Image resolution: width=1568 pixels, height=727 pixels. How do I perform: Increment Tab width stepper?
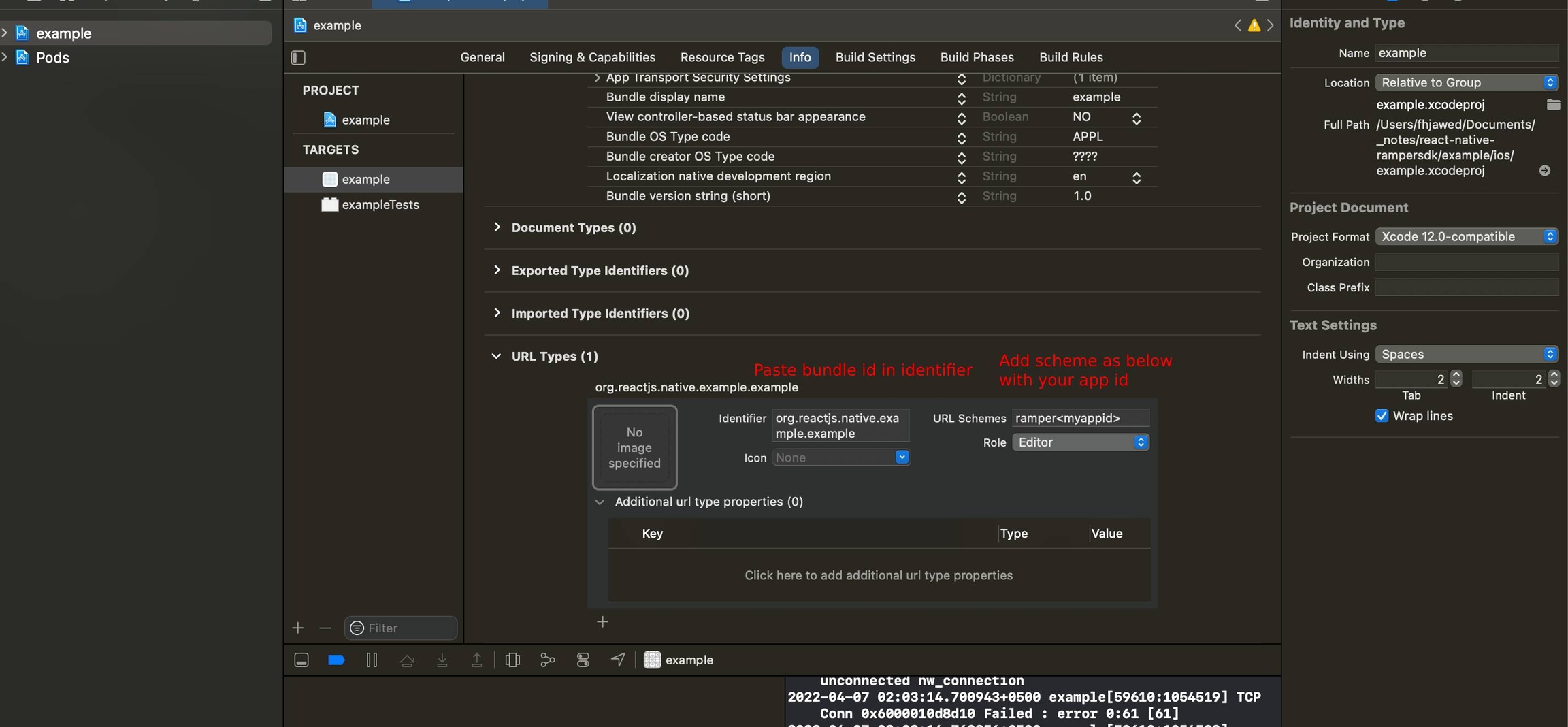pos(1456,375)
